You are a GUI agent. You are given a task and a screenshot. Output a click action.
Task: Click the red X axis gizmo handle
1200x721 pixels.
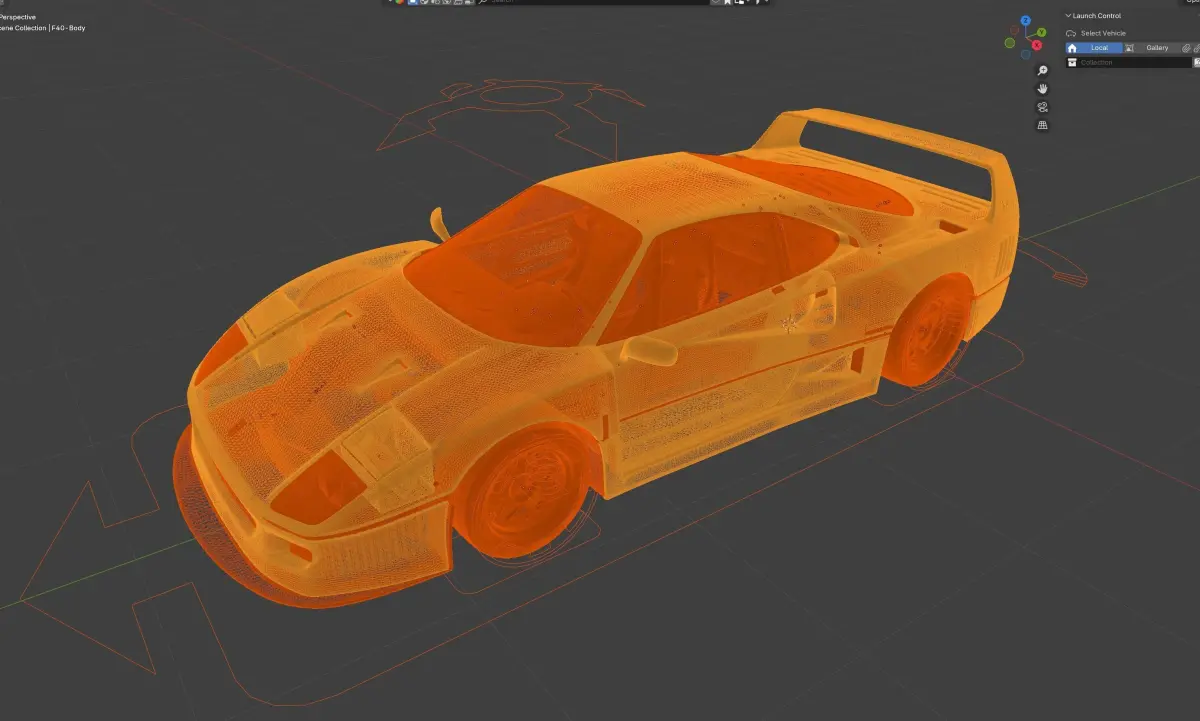tap(1037, 45)
